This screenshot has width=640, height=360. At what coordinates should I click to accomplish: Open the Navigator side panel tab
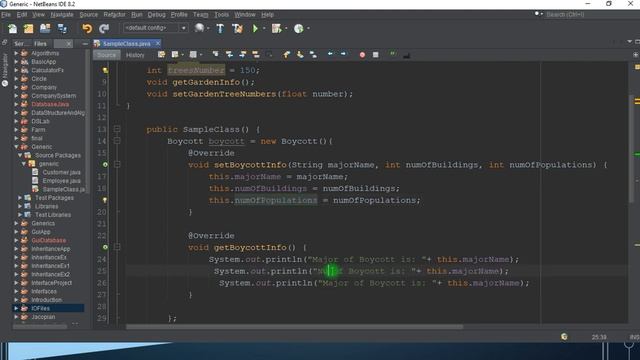(4, 69)
